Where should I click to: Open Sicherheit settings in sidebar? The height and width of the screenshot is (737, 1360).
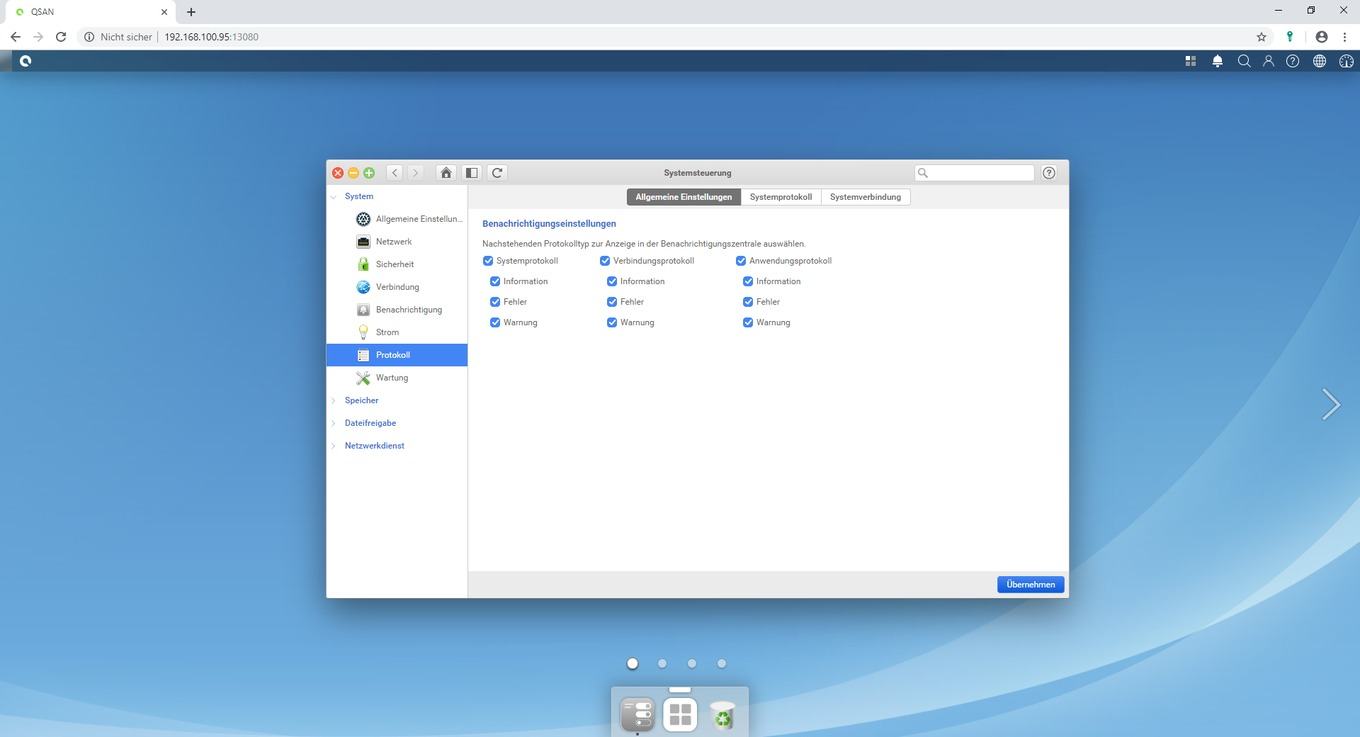tap(397, 264)
